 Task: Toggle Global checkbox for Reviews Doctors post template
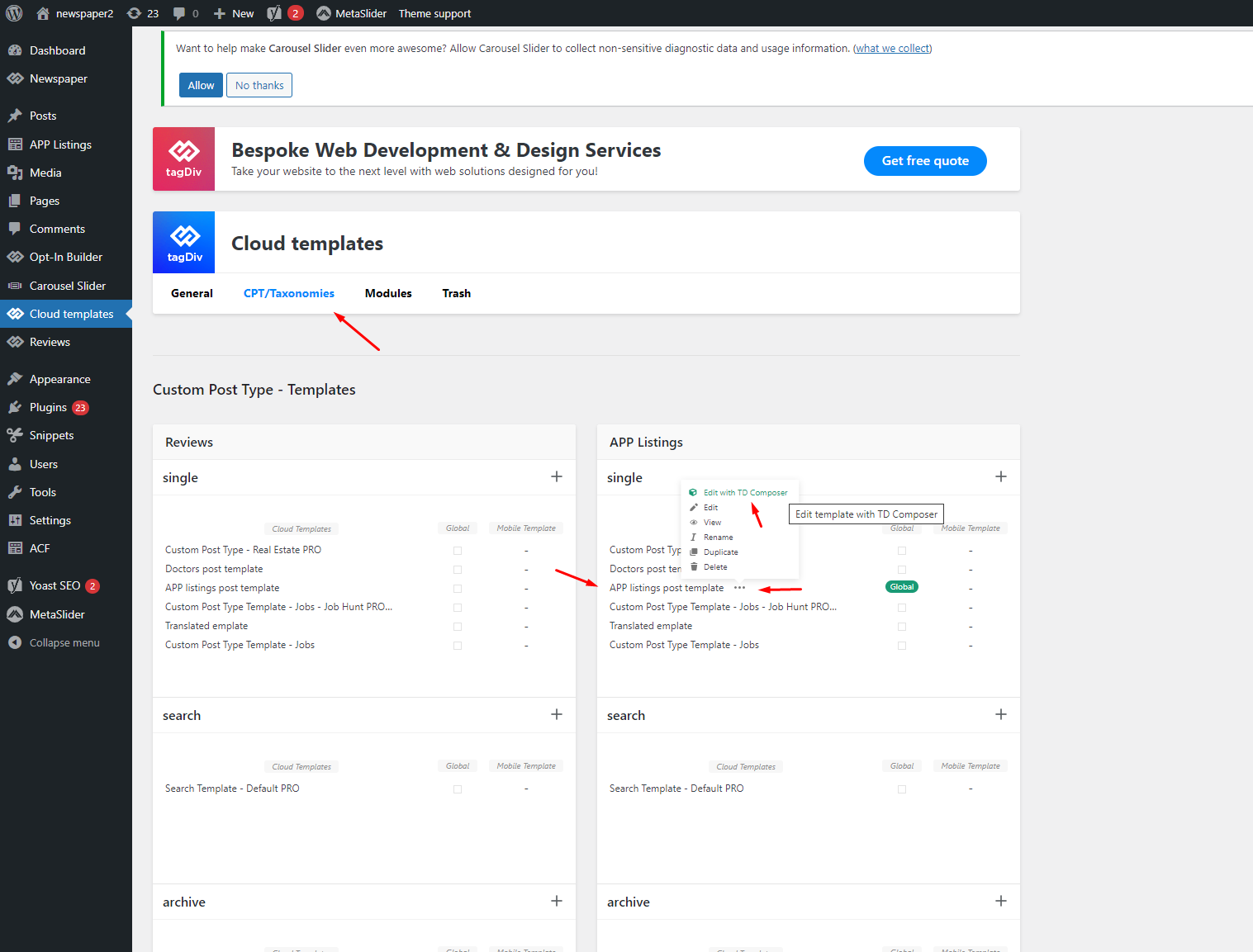click(x=458, y=570)
